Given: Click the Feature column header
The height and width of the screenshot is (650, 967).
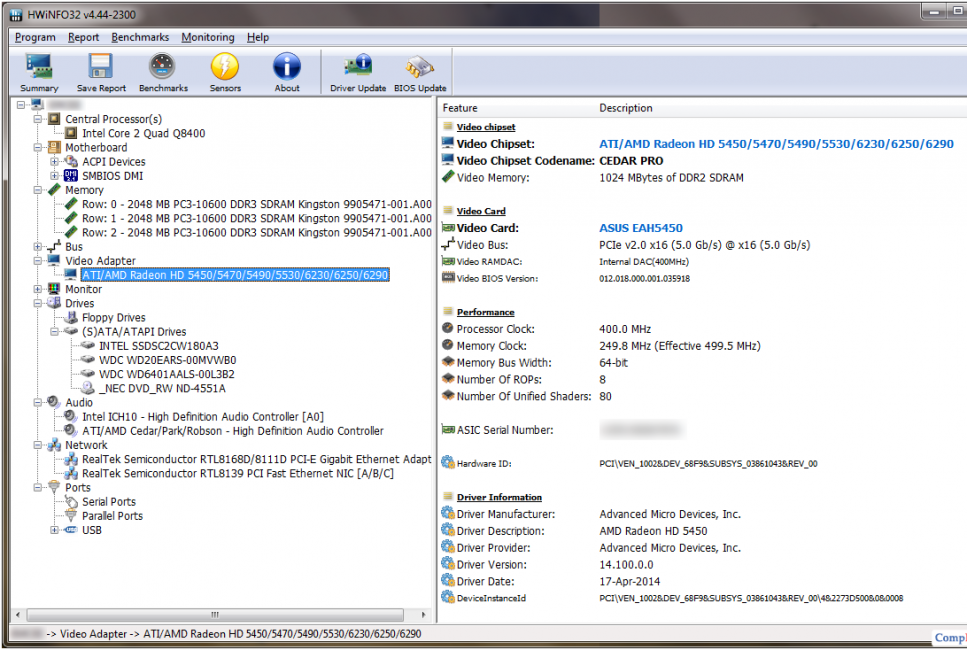Looking at the screenshot, I should click(x=460, y=108).
